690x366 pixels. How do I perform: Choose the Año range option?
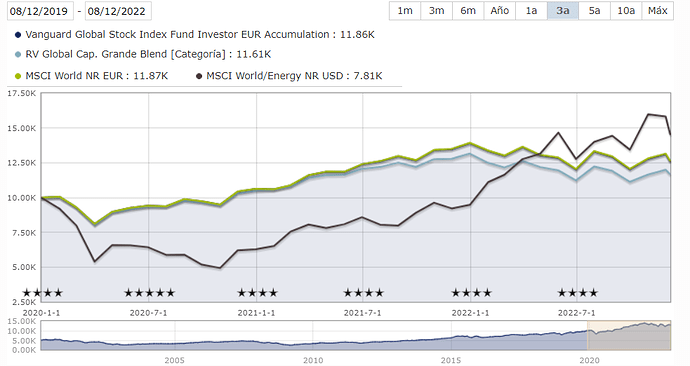pyautogui.click(x=500, y=11)
